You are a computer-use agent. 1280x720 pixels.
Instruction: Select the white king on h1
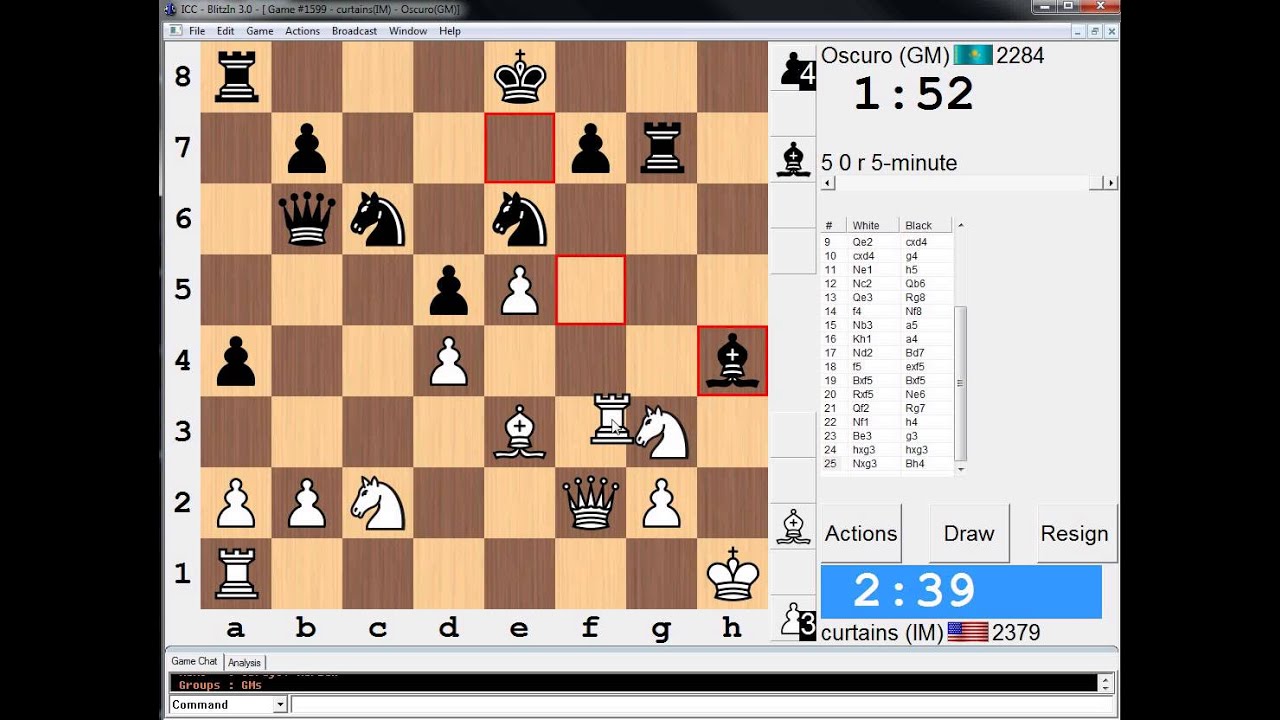[x=733, y=574]
